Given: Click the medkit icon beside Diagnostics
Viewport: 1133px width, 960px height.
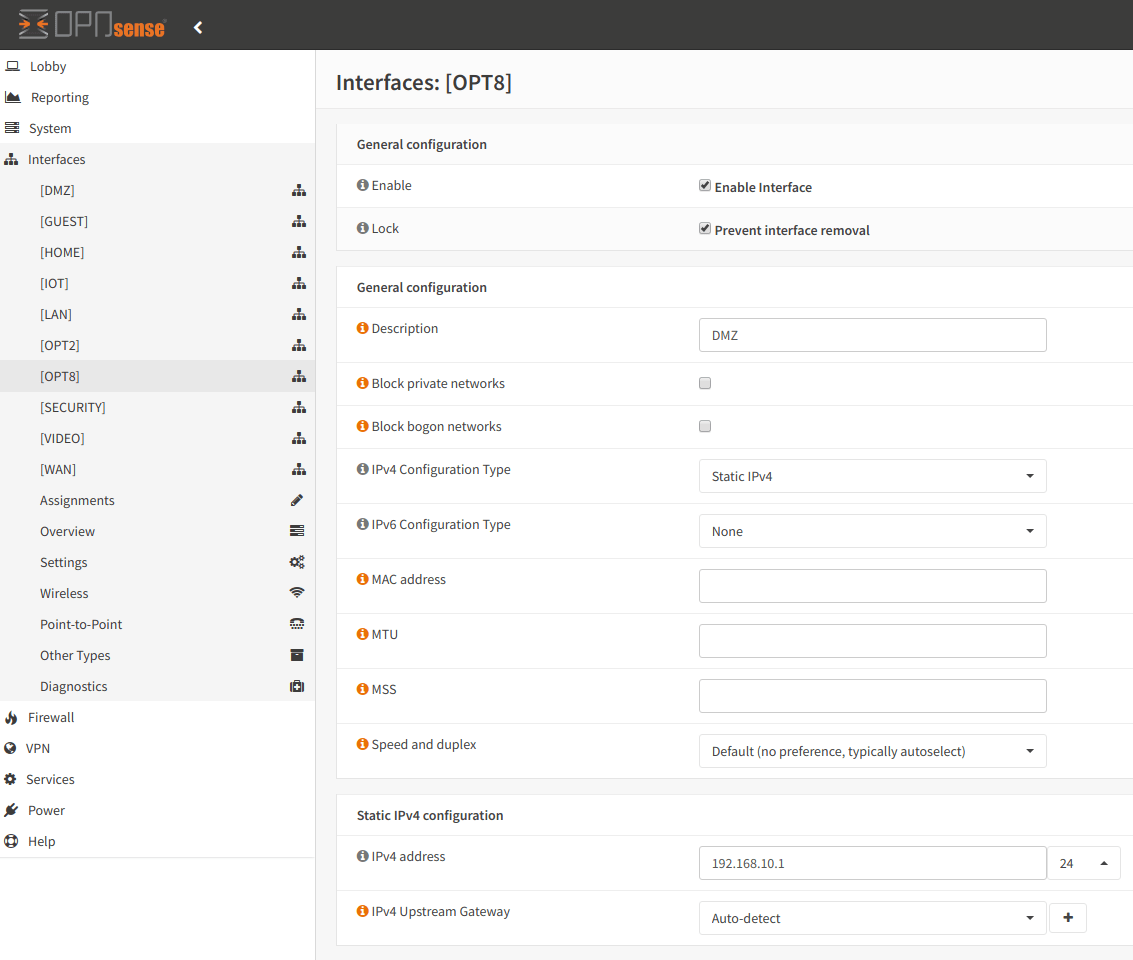Looking at the screenshot, I should pos(297,686).
